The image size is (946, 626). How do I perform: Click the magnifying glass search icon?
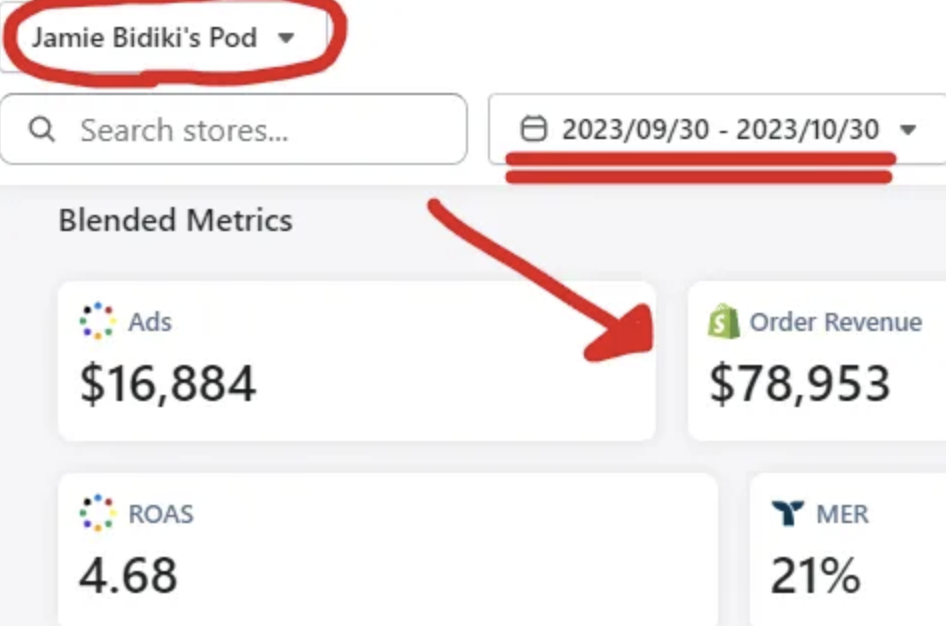click(42, 129)
